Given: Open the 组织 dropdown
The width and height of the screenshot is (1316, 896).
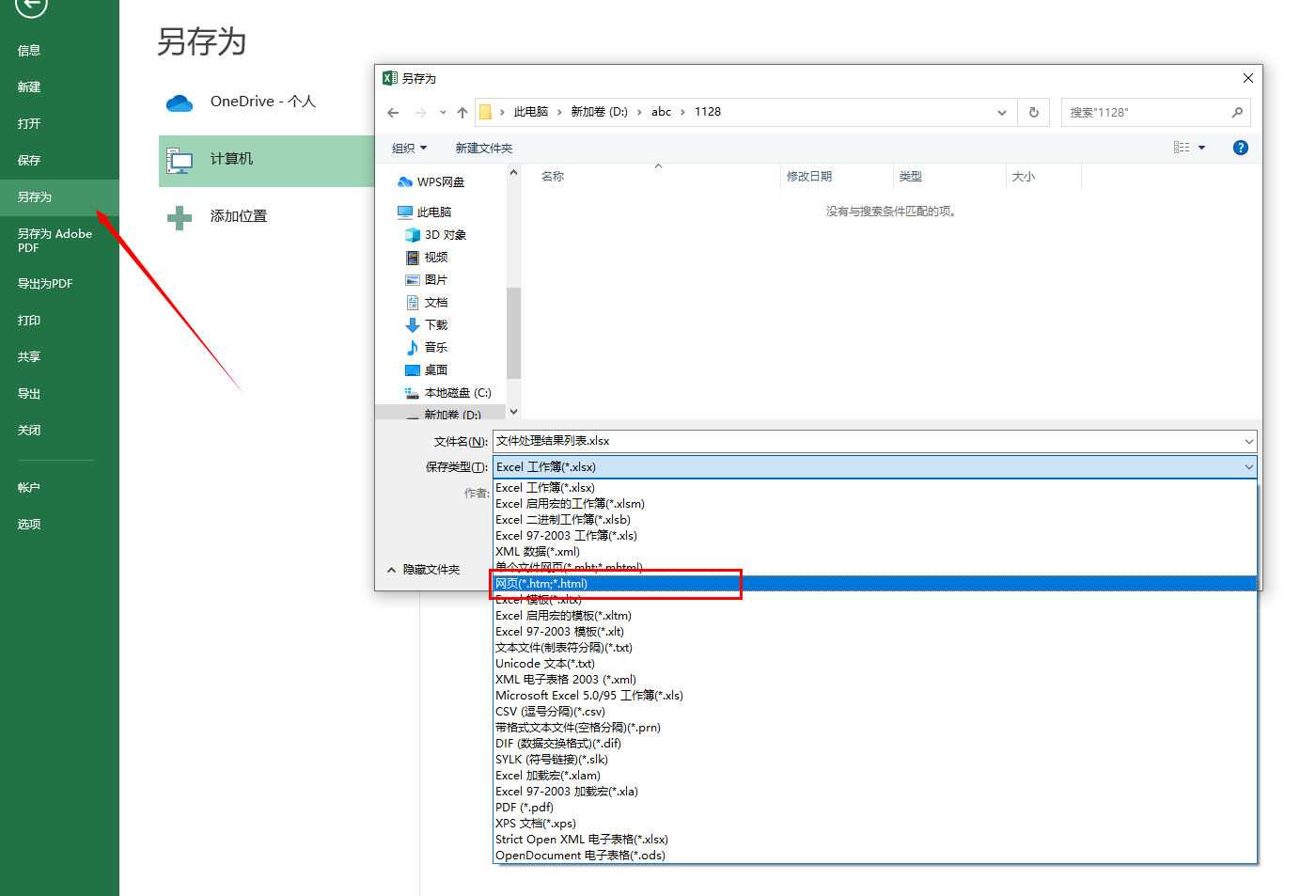Looking at the screenshot, I should 408,148.
